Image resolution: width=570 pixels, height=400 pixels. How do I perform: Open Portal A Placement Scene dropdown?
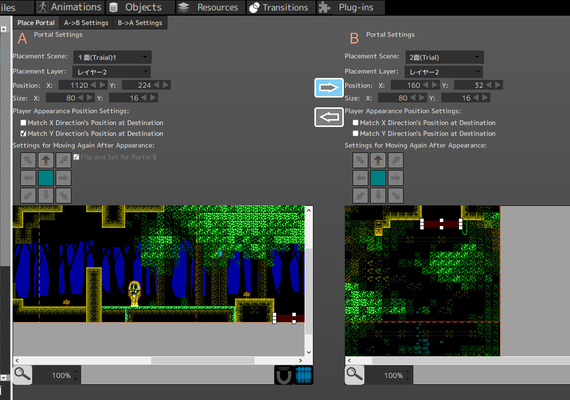[112, 57]
